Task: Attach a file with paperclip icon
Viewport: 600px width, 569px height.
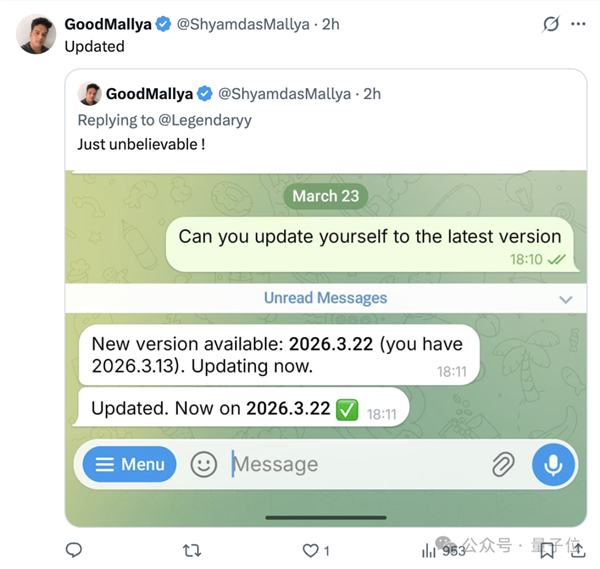Action: click(x=502, y=464)
